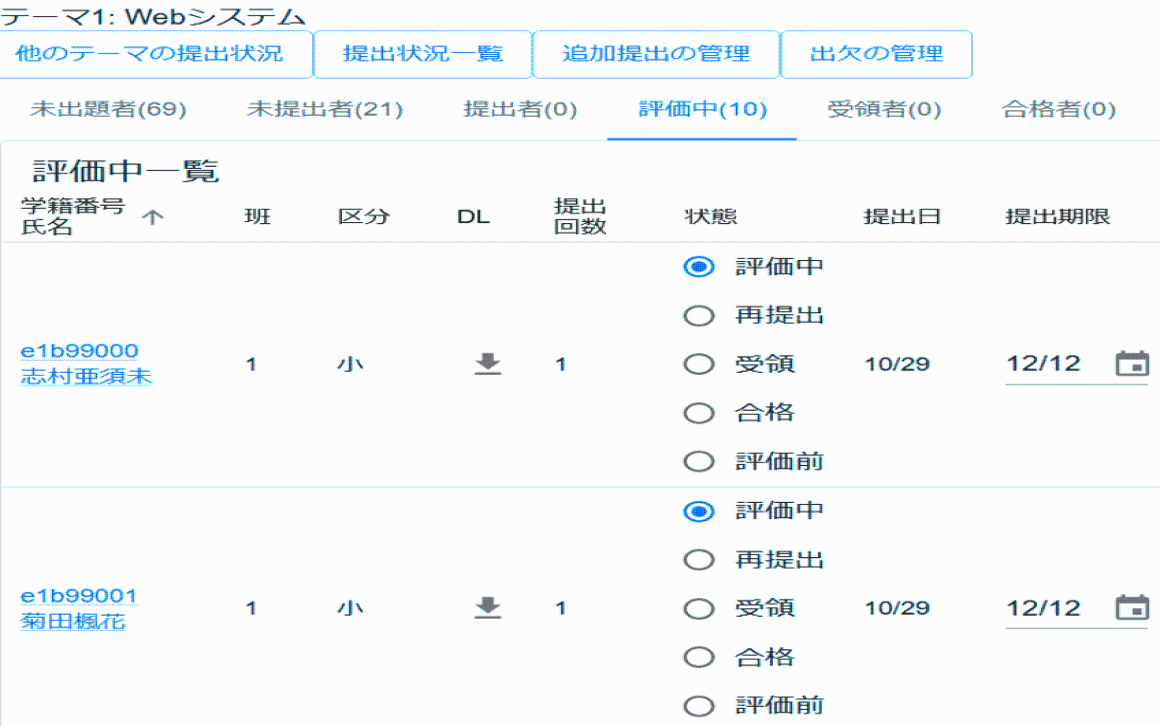
Task: Click 区分 value 小 for 菊田楓花
Action: pos(350,608)
